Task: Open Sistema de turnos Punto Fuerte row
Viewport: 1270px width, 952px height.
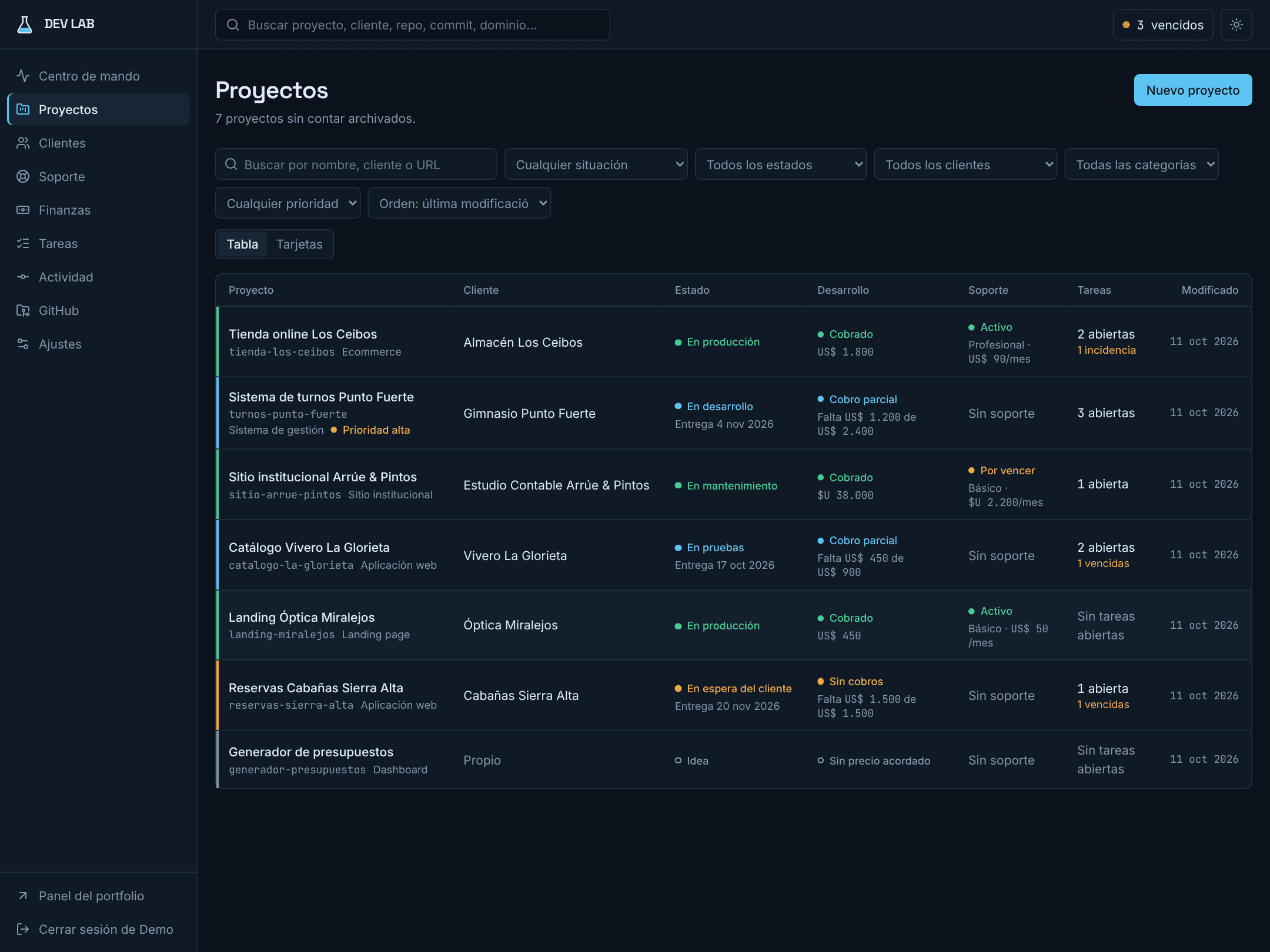Action: point(734,413)
